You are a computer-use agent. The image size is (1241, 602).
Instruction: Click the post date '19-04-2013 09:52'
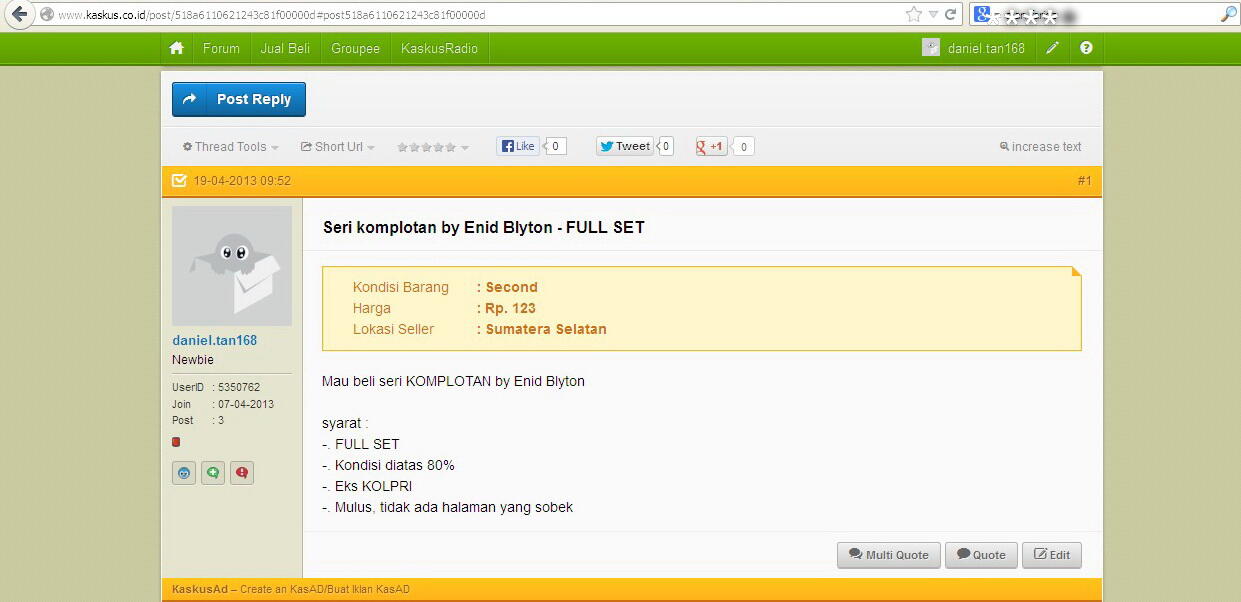click(x=242, y=181)
